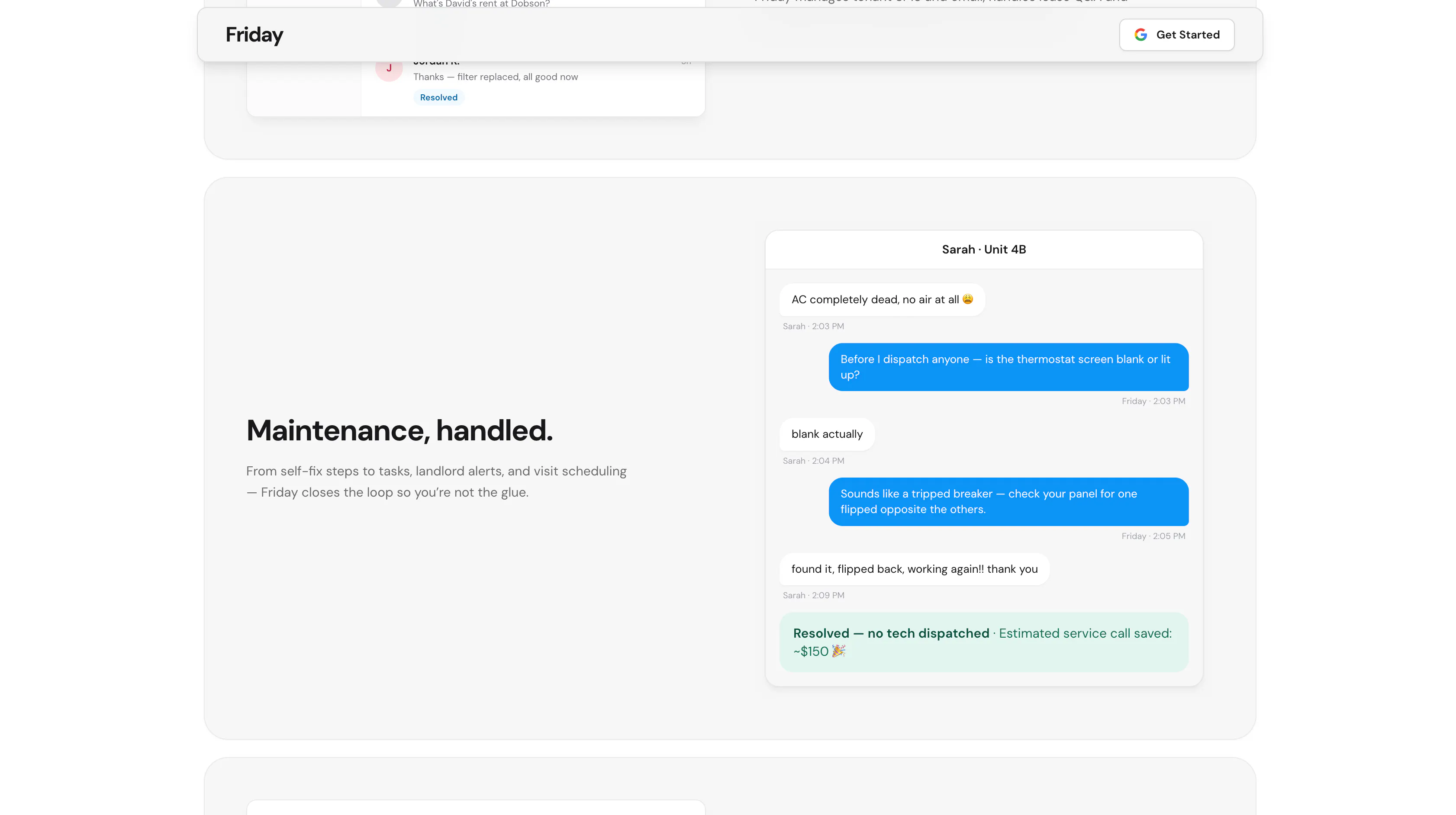The width and height of the screenshot is (1456, 815).
Task: Click the blue "Sounds like a tripped breaker" bubble
Action: tap(1008, 501)
